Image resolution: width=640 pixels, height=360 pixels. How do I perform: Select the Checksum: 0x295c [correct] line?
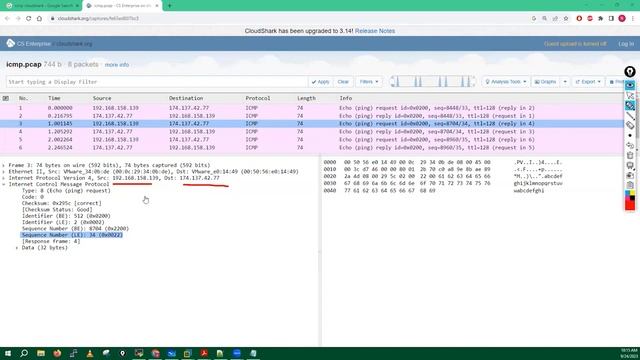coord(62,203)
